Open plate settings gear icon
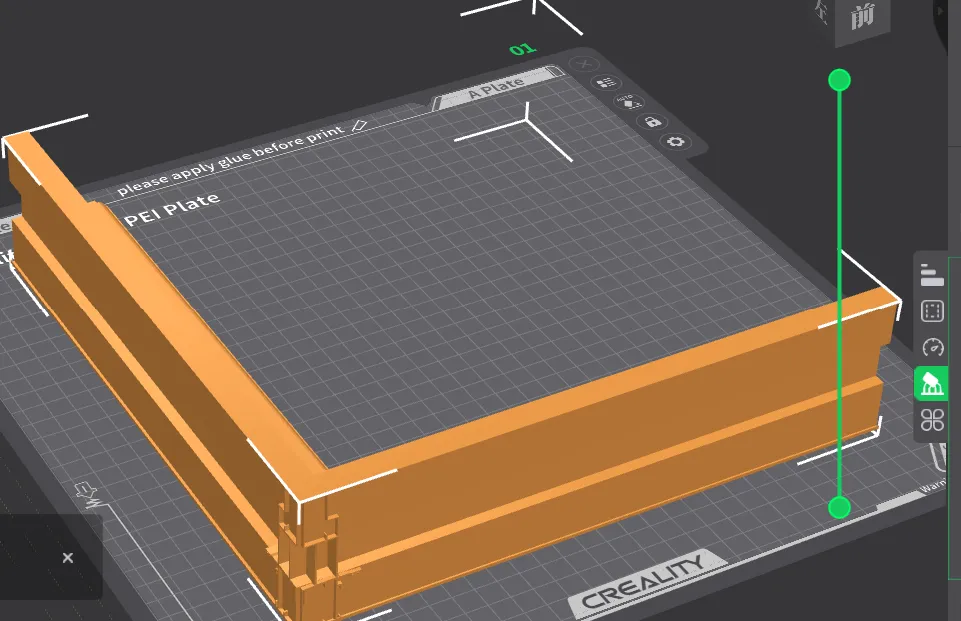 point(677,142)
